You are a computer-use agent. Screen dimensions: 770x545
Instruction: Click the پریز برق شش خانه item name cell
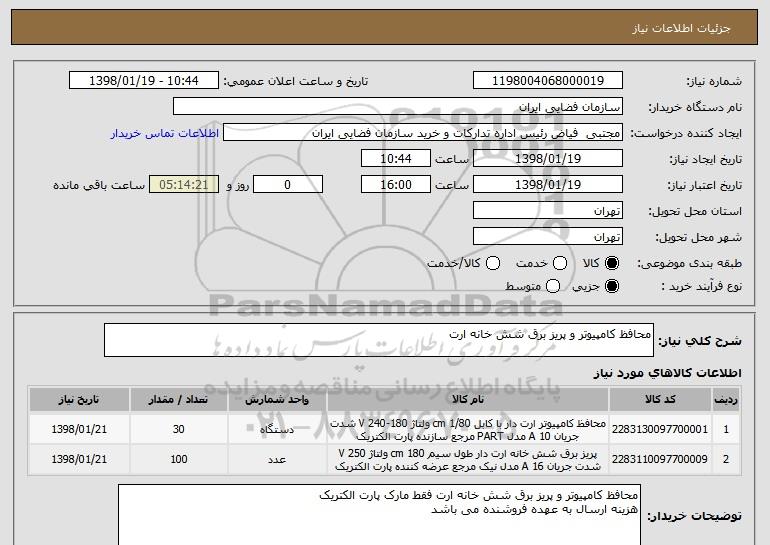[468, 459]
